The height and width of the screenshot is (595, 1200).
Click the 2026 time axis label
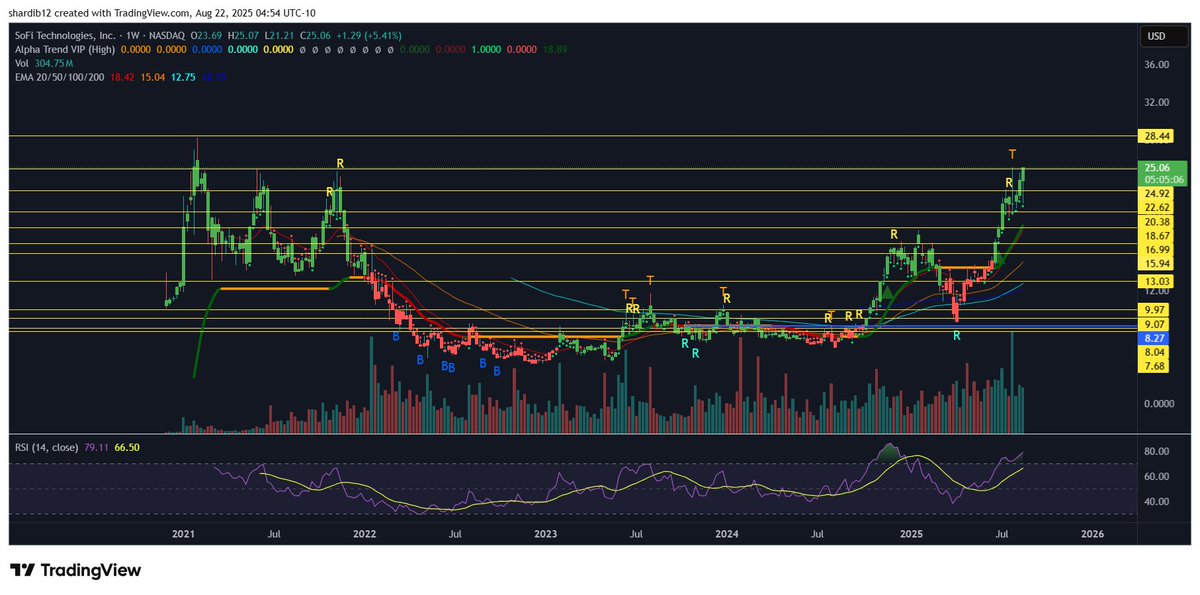click(1092, 535)
